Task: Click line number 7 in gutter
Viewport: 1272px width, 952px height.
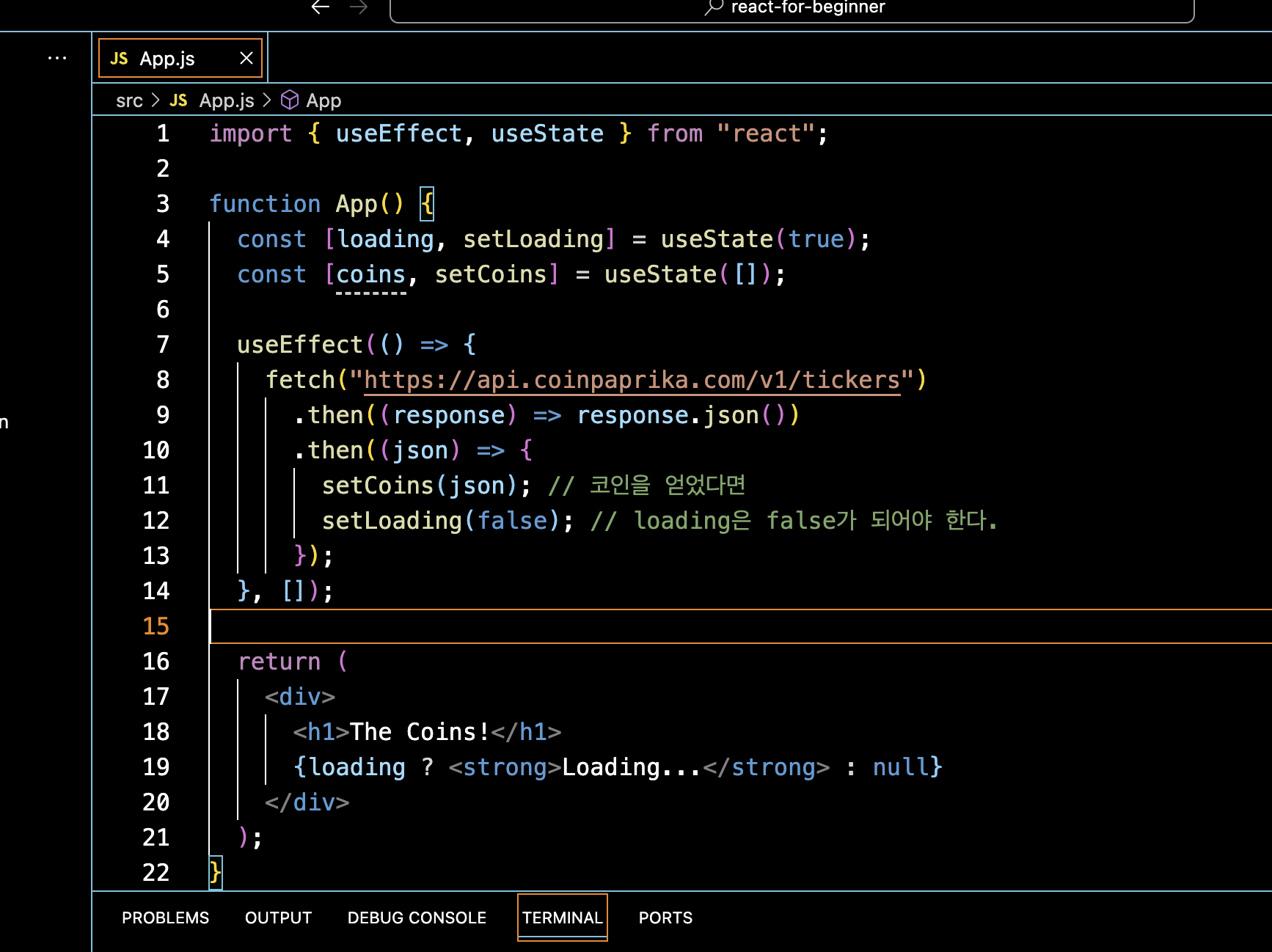Action: [163, 345]
